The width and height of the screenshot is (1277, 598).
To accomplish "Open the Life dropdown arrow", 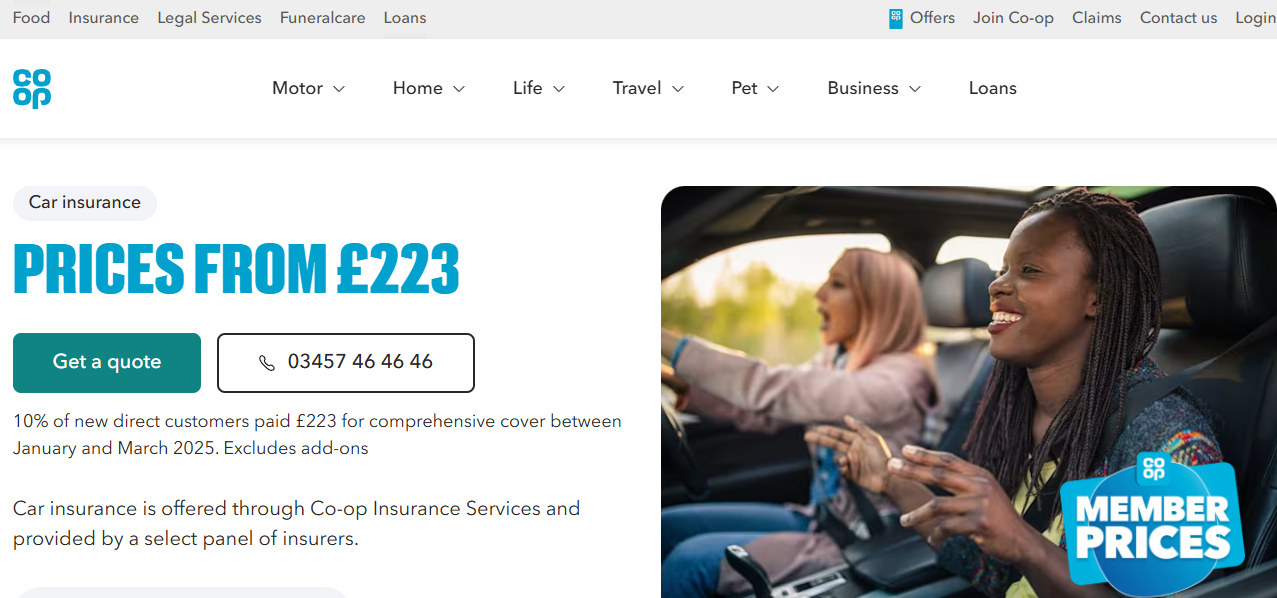I will (559, 89).
